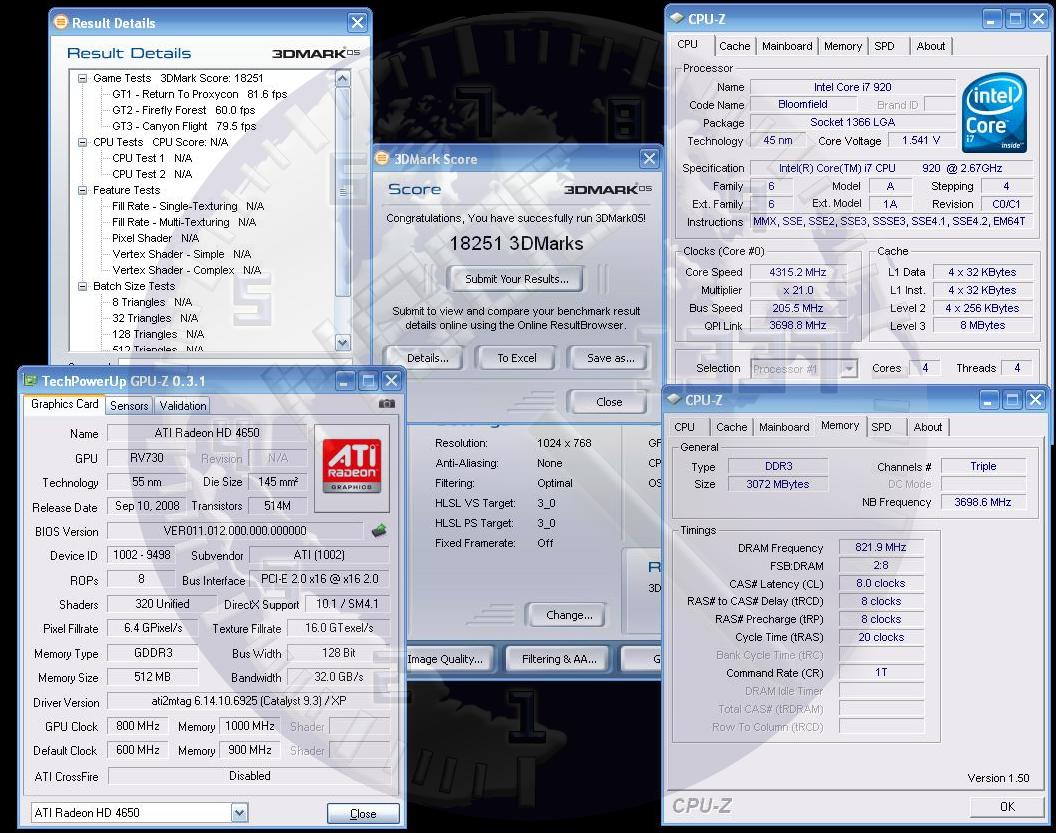The width and height of the screenshot is (1056, 833).
Task: Collapse the Batch Size Tests tree node
Action: click(83, 286)
